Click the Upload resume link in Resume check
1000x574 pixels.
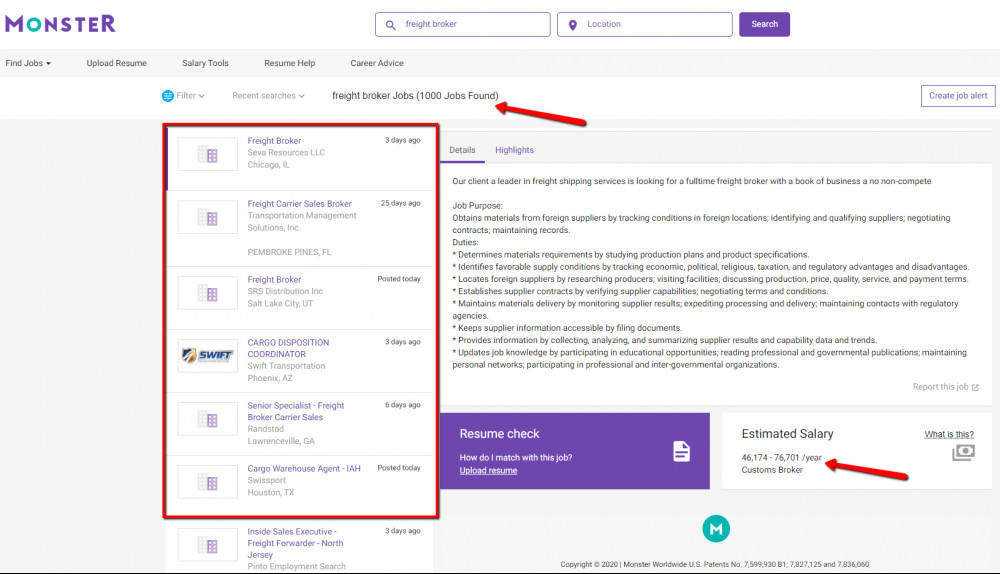tap(489, 471)
